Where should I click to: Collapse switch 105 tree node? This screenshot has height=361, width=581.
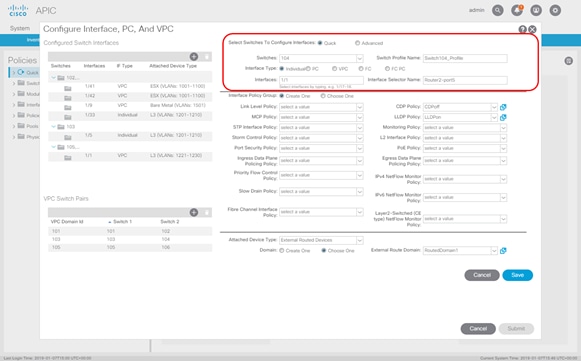(53, 147)
